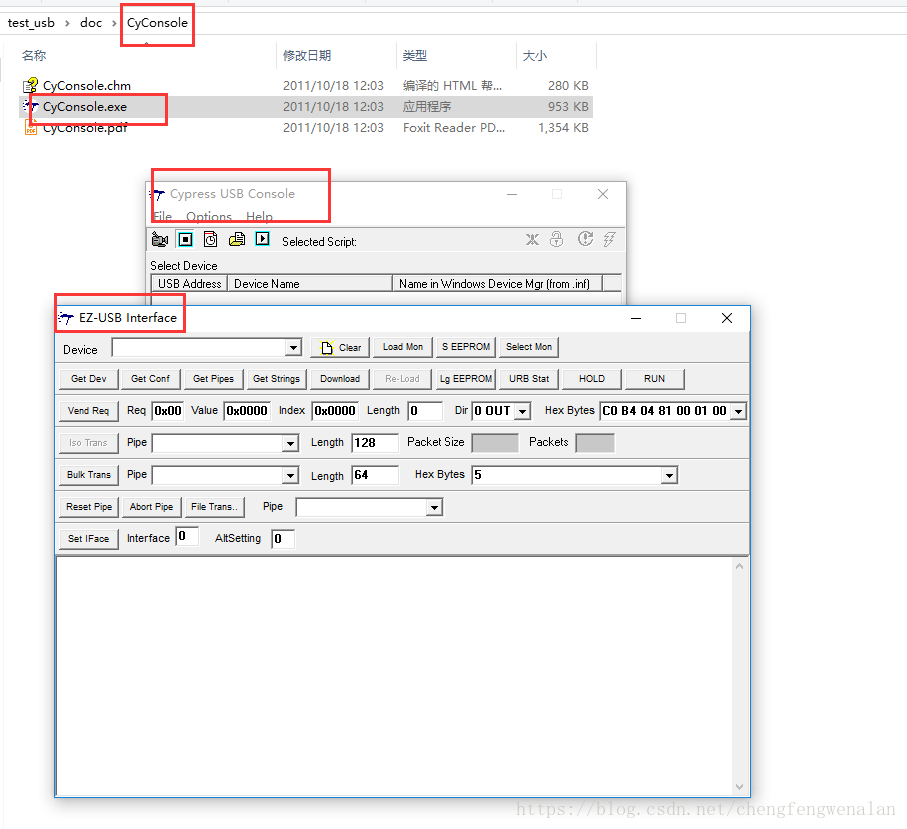Click the CyConsole.exe application icon
Screen dimensions: 907x829
30,106
